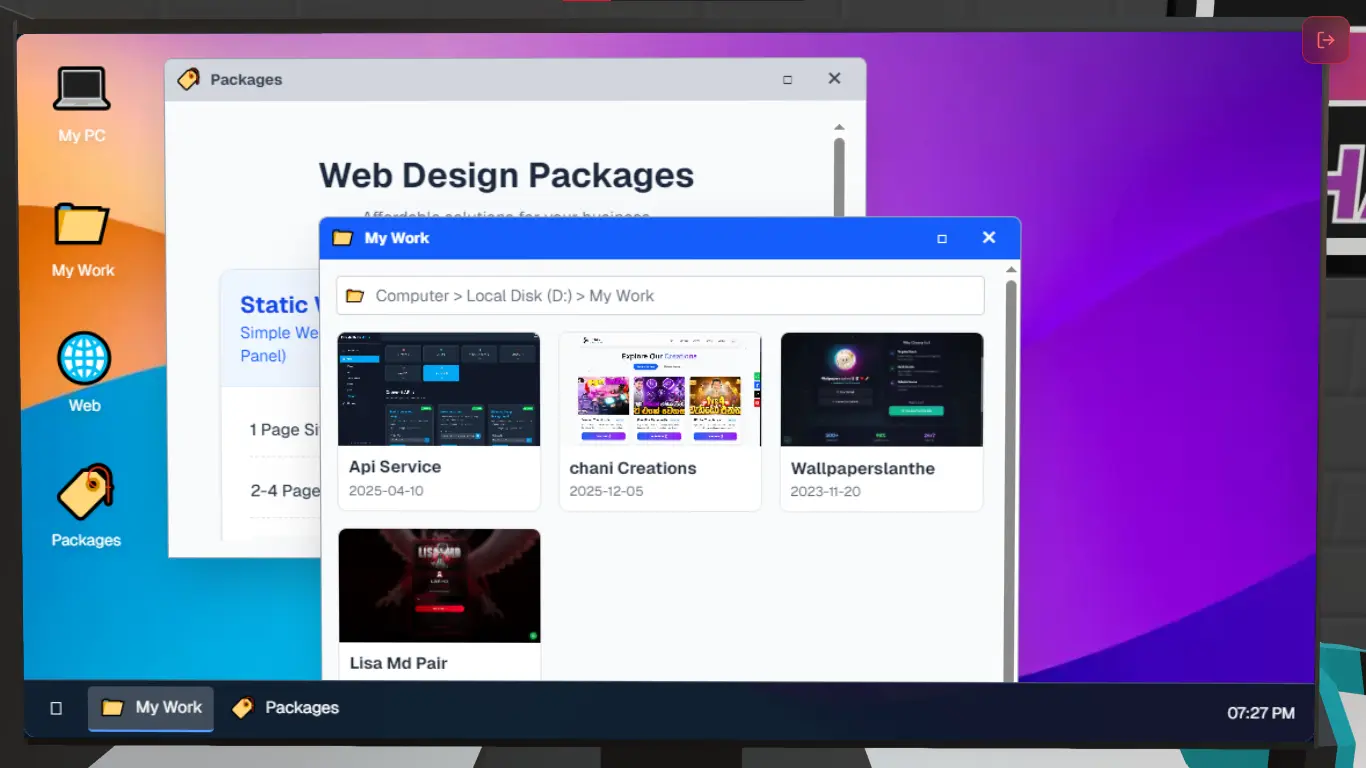
Task: Click the My Work window vertical scrollbar
Action: [1011, 450]
